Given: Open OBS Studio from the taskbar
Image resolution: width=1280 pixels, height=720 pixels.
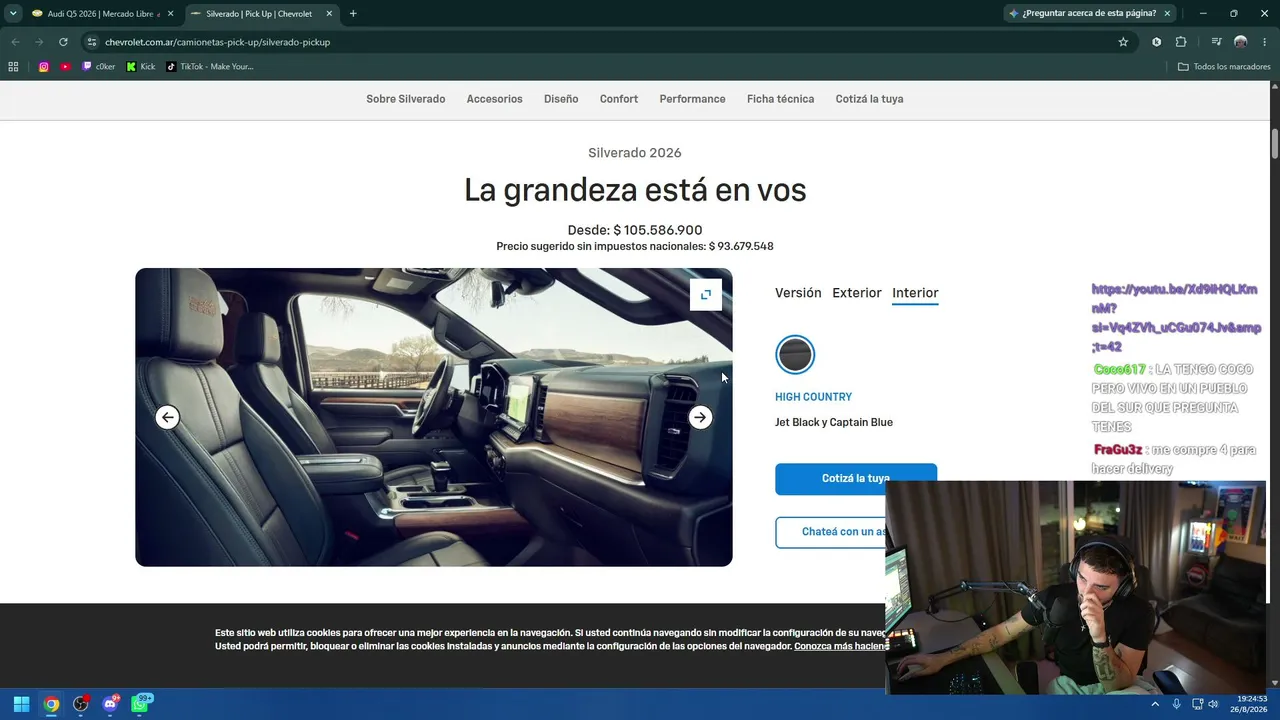Looking at the screenshot, I should tap(81, 704).
